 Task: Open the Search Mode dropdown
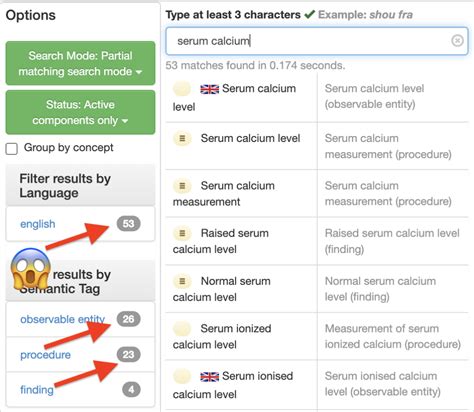(80, 63)
